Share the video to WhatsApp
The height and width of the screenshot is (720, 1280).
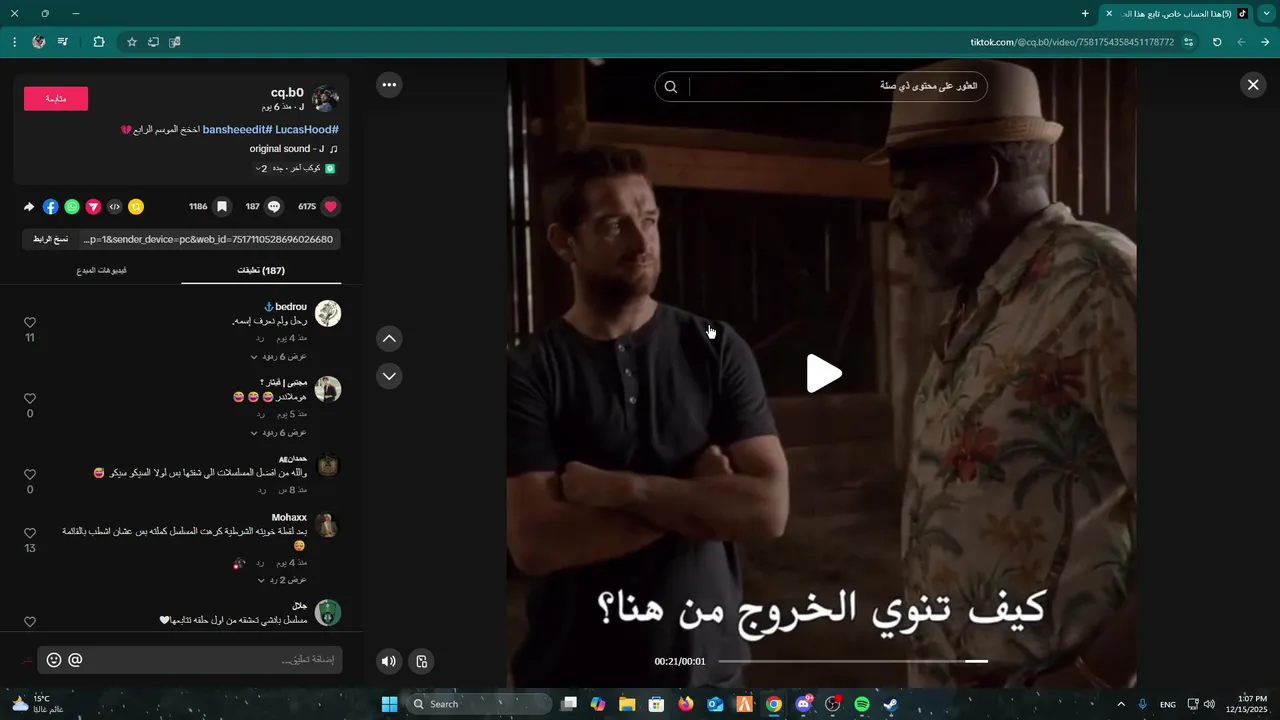pyautogui.click(x=72, y=207)
